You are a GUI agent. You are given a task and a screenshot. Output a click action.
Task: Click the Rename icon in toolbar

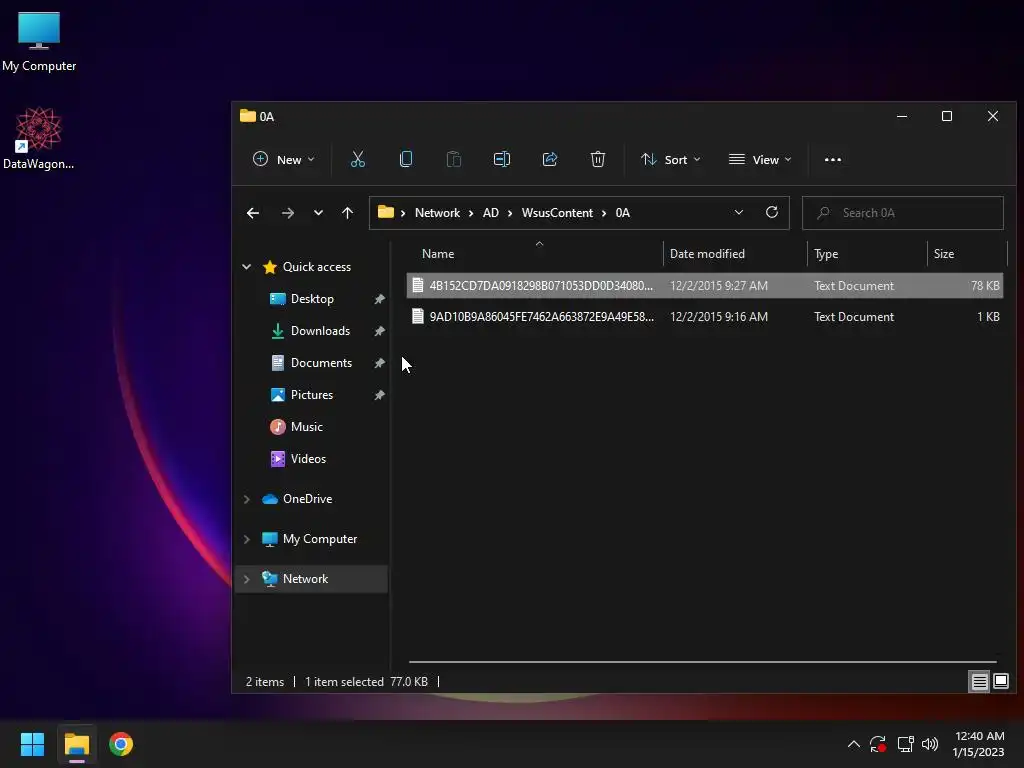coord(502,159)
